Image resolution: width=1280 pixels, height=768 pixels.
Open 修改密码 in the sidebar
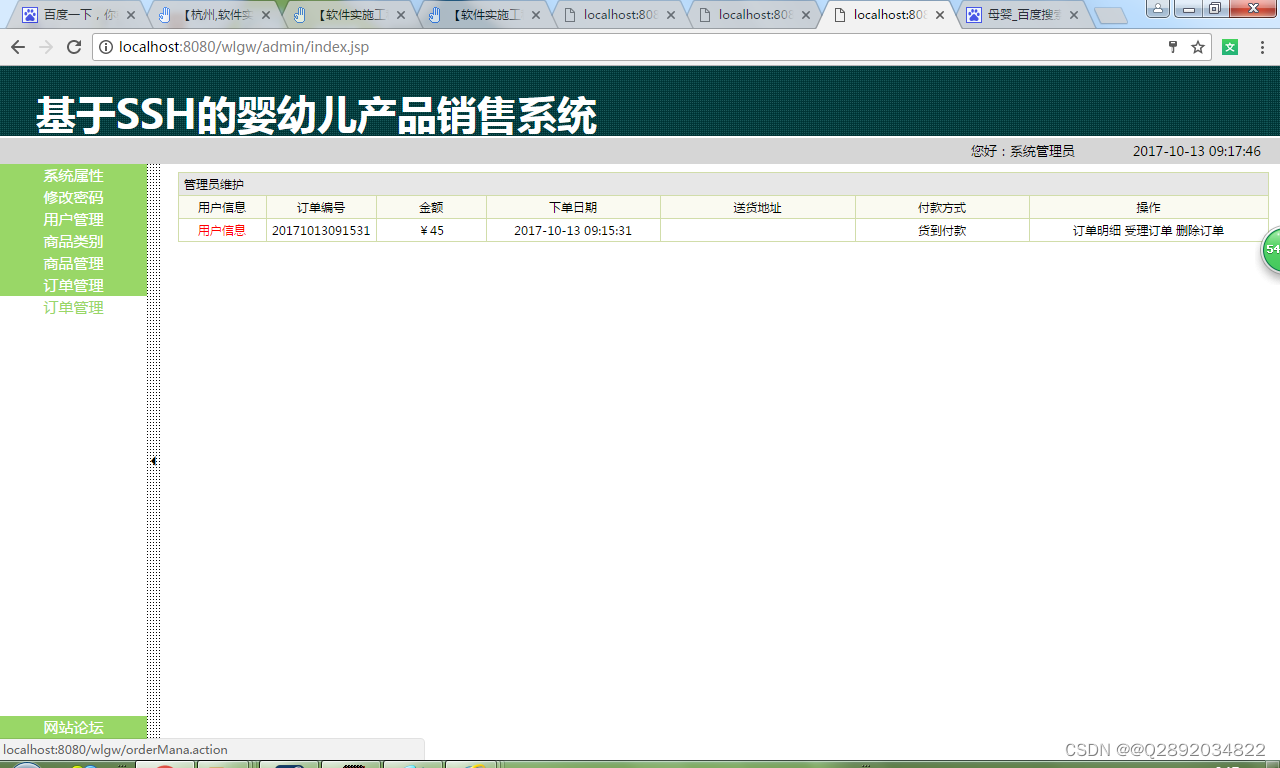point(73,197)
